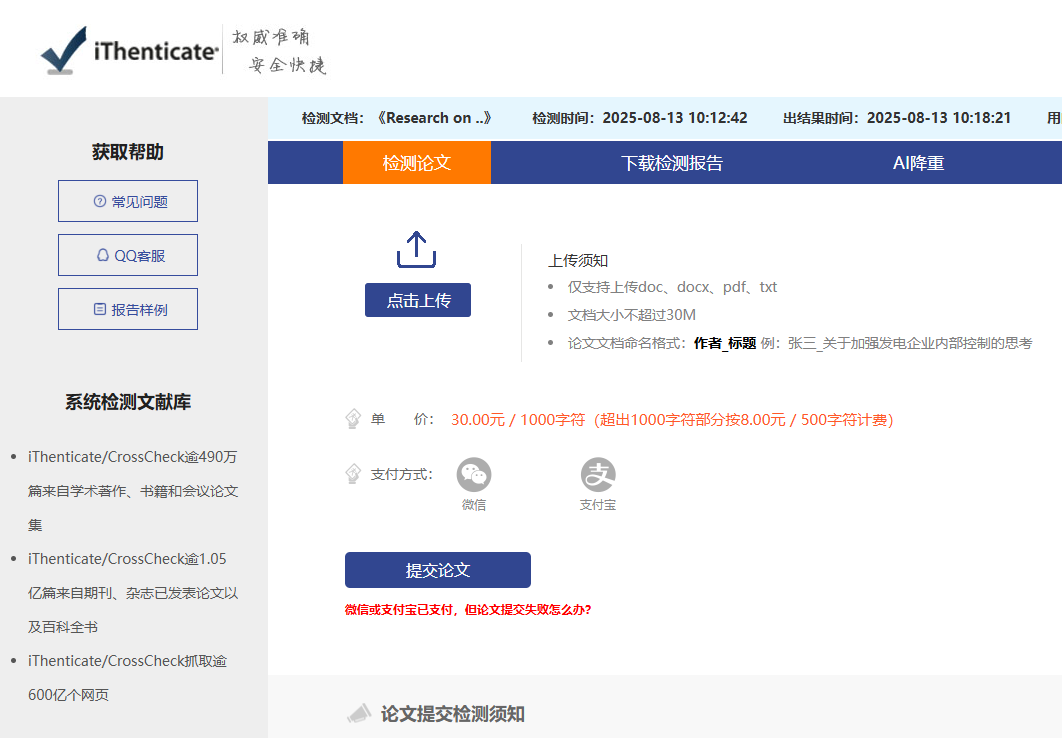Click the price tag icon beside 单价
The height and width of the screenshot is (738, 1062).
pos(353,419)
